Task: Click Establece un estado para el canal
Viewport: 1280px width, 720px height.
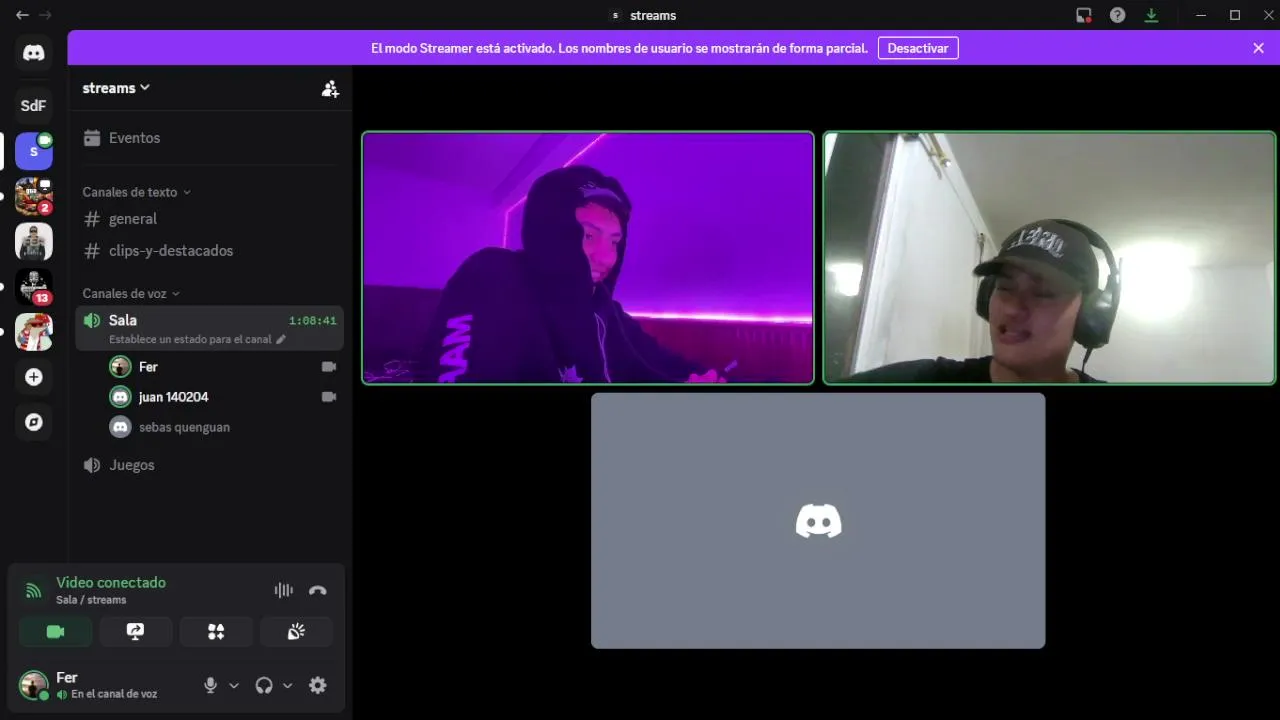Action: point(190,339)
